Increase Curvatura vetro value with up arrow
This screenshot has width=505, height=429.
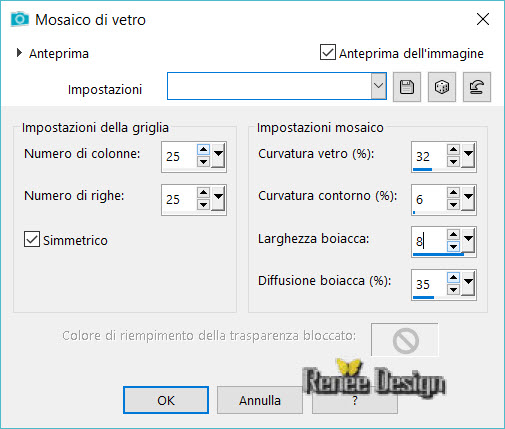tap(453, 150)
